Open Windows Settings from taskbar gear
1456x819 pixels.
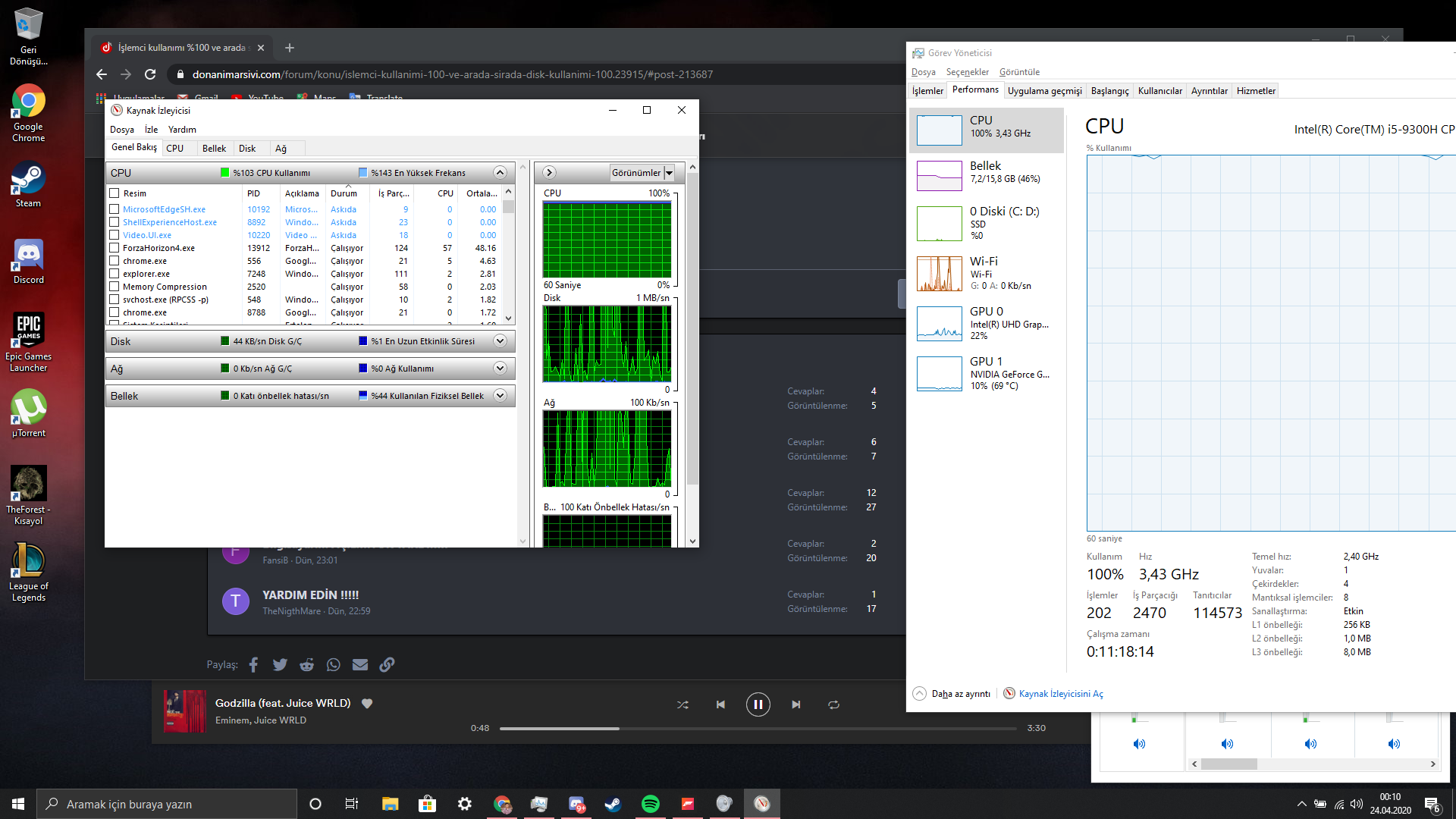click(465, 804)
